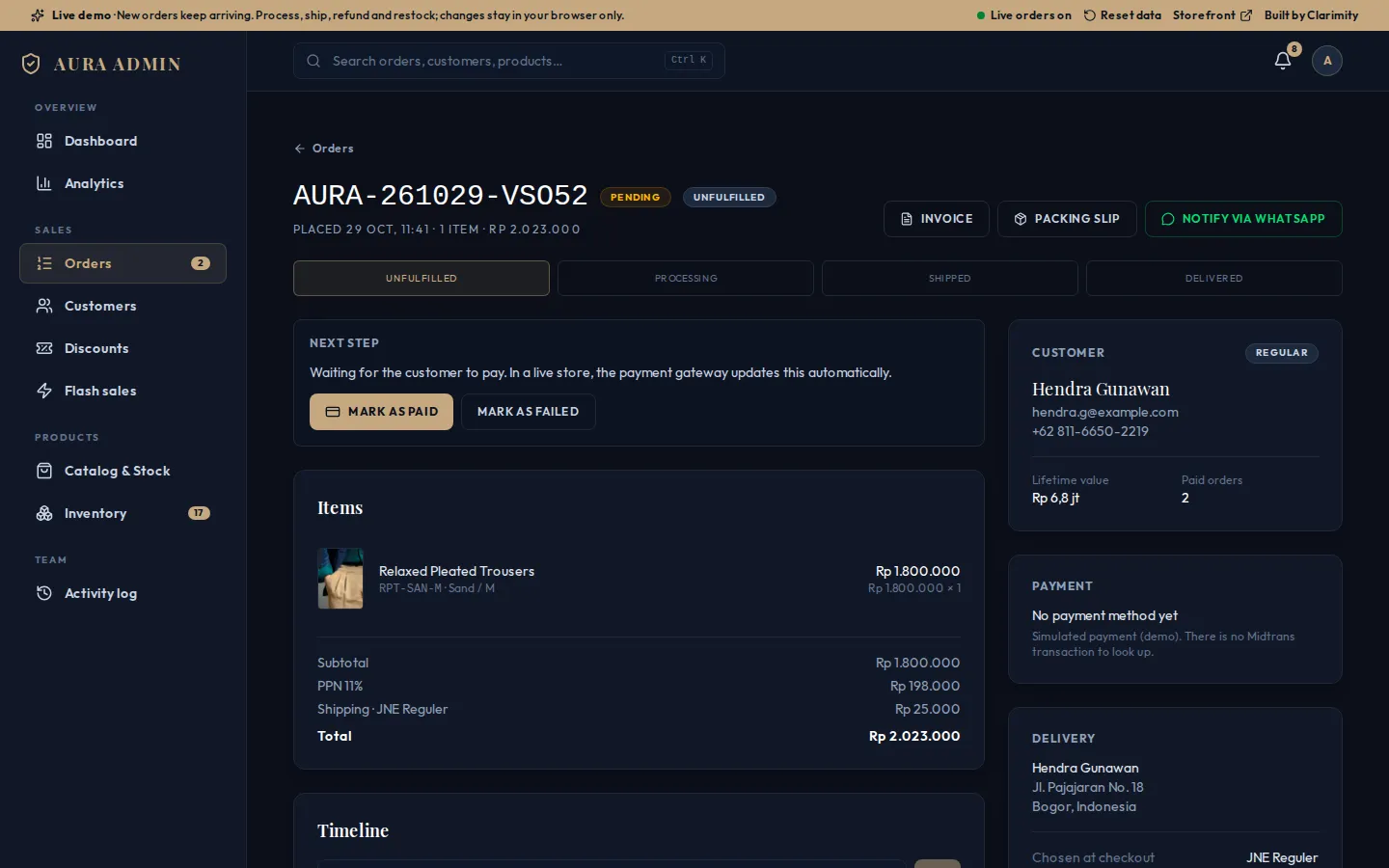This screenshot has height=868, width=1389.
Task: Click the customer name Hendra Gunawan heading
Action: click(x=1101, y=389)
